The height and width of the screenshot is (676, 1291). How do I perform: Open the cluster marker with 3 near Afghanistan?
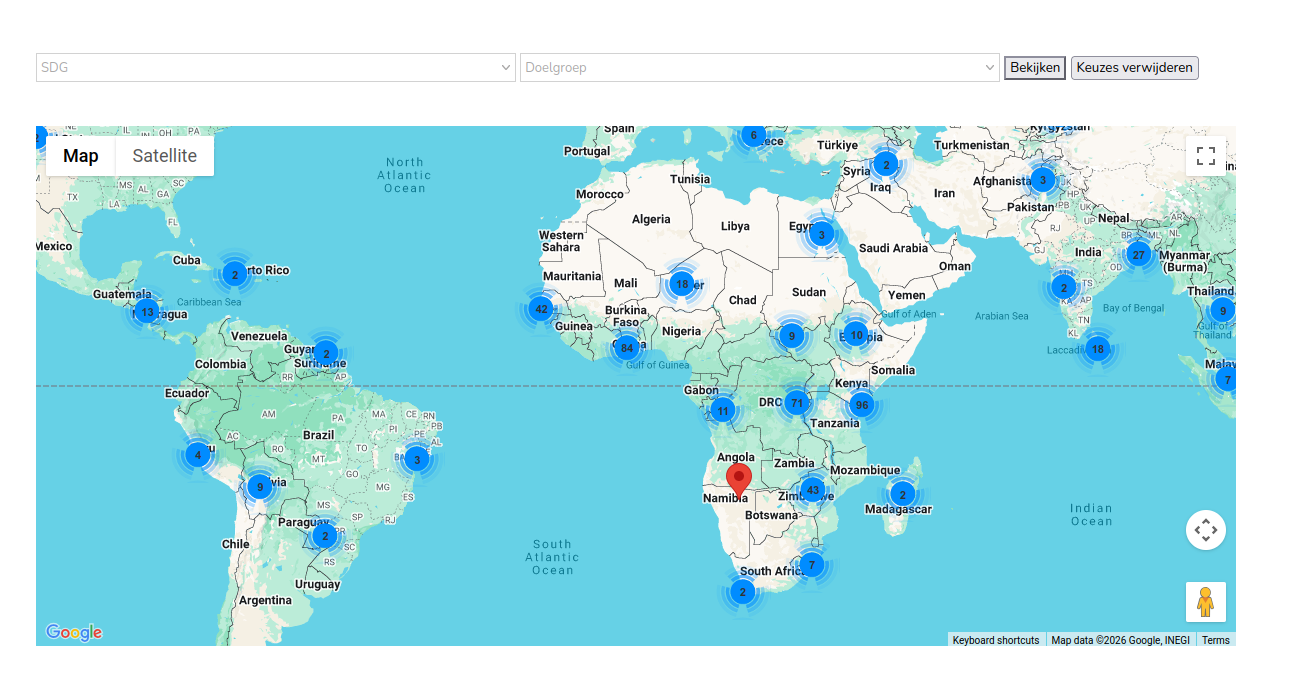pyautogui.click(x=1043, y=180)
